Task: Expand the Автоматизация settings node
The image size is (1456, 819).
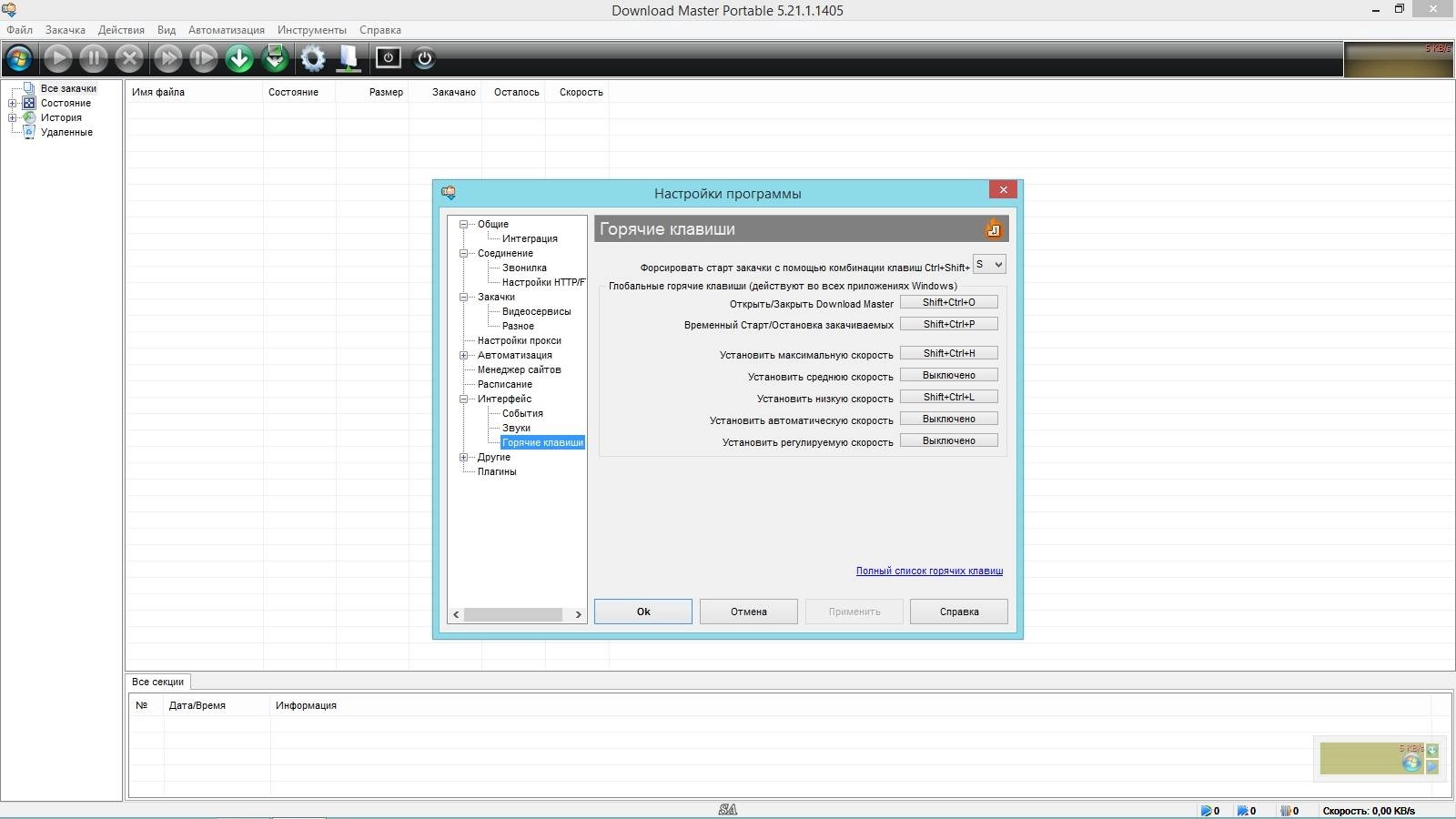Action: coord(463,355)
